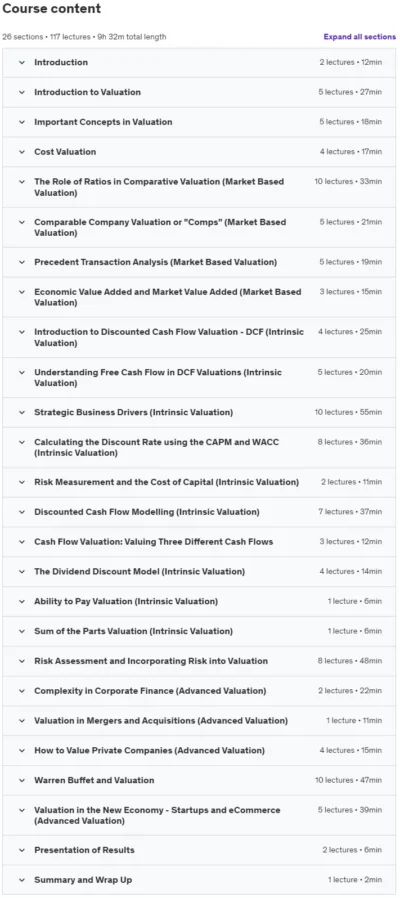The width and height of the screenshot is (400, 898).
Task: Expand the Introduction section chevron
Action: click(22, 62)
